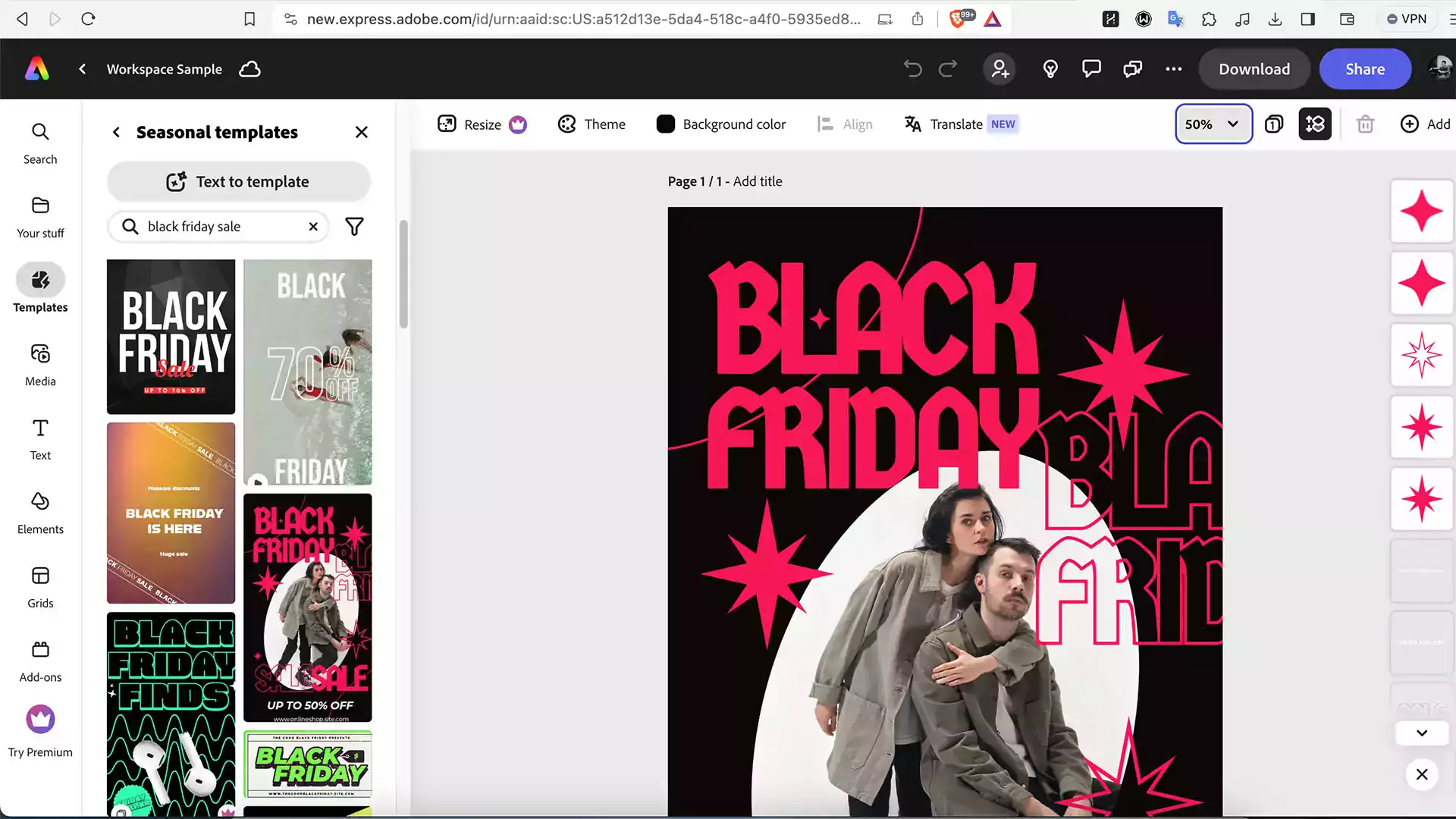The image size is (1456, 819).
Task: Open the lightbulb tips icon
Action: point(1050,69)
